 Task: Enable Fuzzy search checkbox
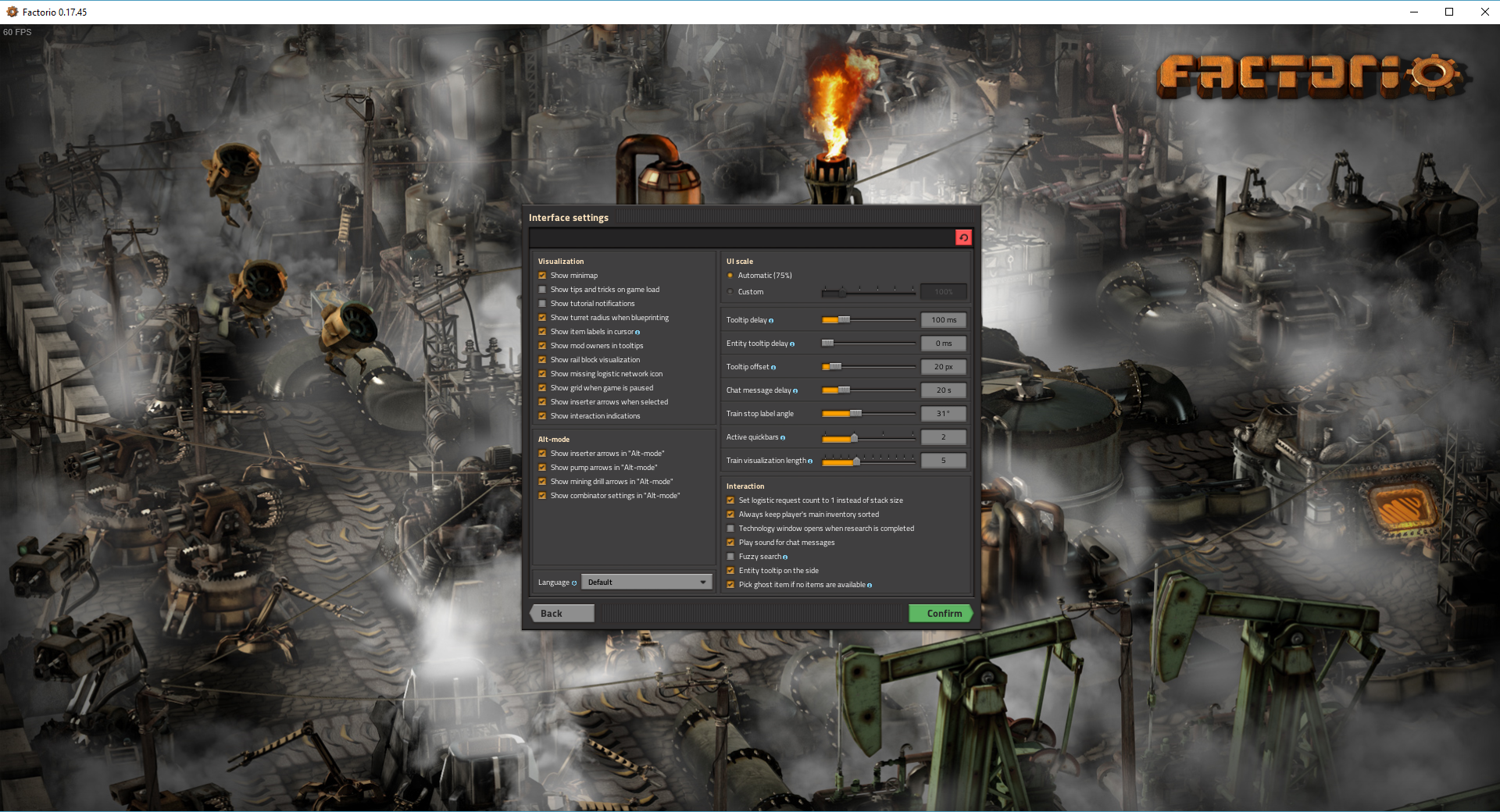730,557
